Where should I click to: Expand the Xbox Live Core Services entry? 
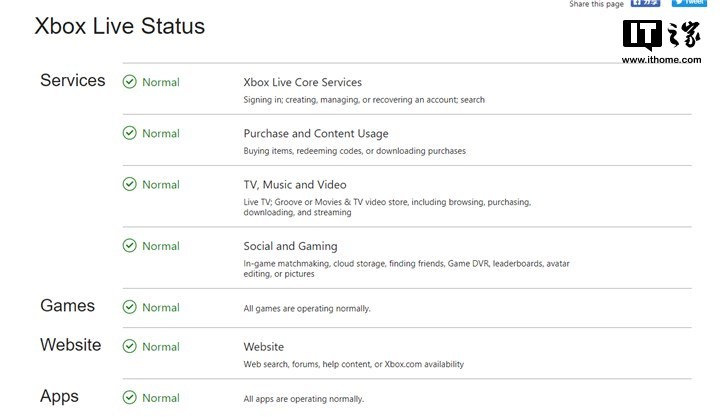[x=302, y=82]
